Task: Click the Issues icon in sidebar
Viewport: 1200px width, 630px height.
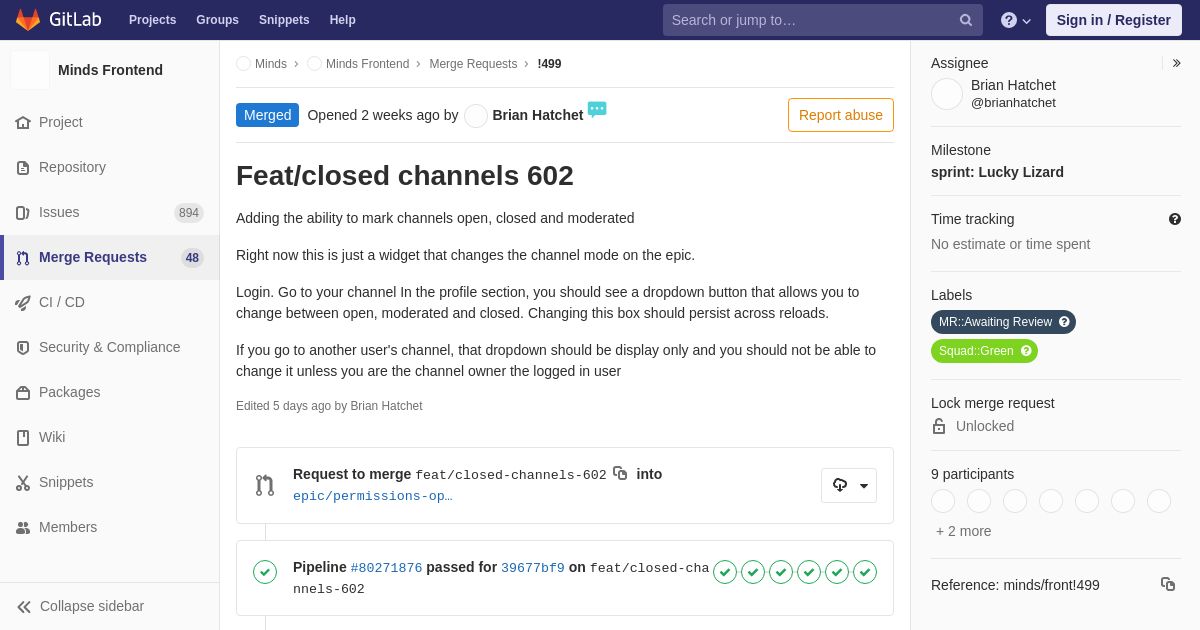Action: click(23, 212)
